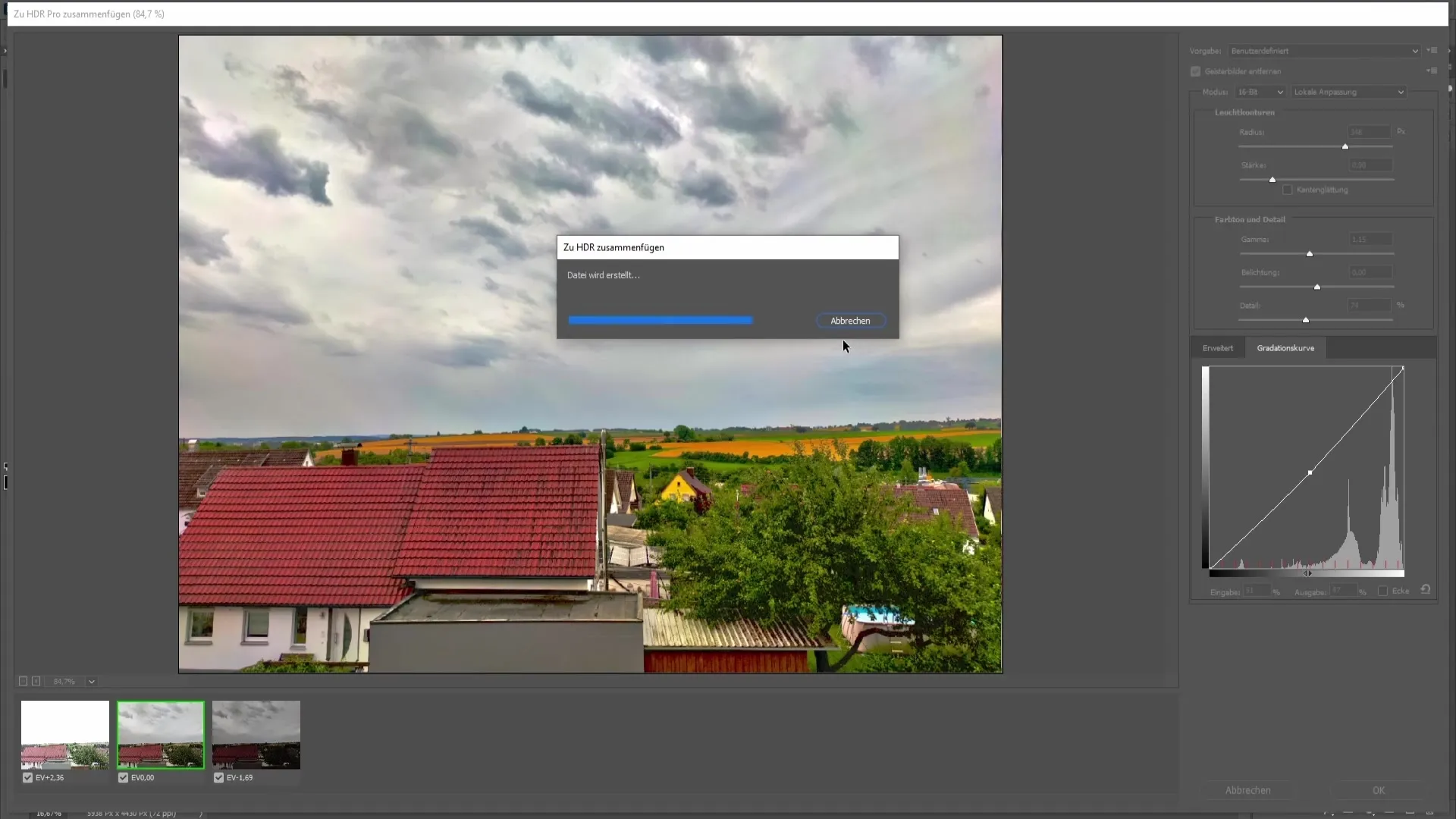Viewport: 1456px width, 819px height.
Task: Click the Gamma value field
Action: (x=1370, y=239)
